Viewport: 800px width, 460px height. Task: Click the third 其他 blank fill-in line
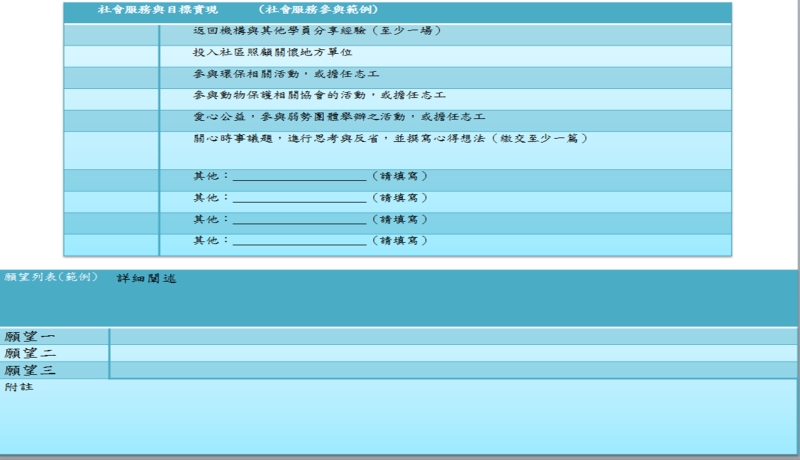point(299,220)
